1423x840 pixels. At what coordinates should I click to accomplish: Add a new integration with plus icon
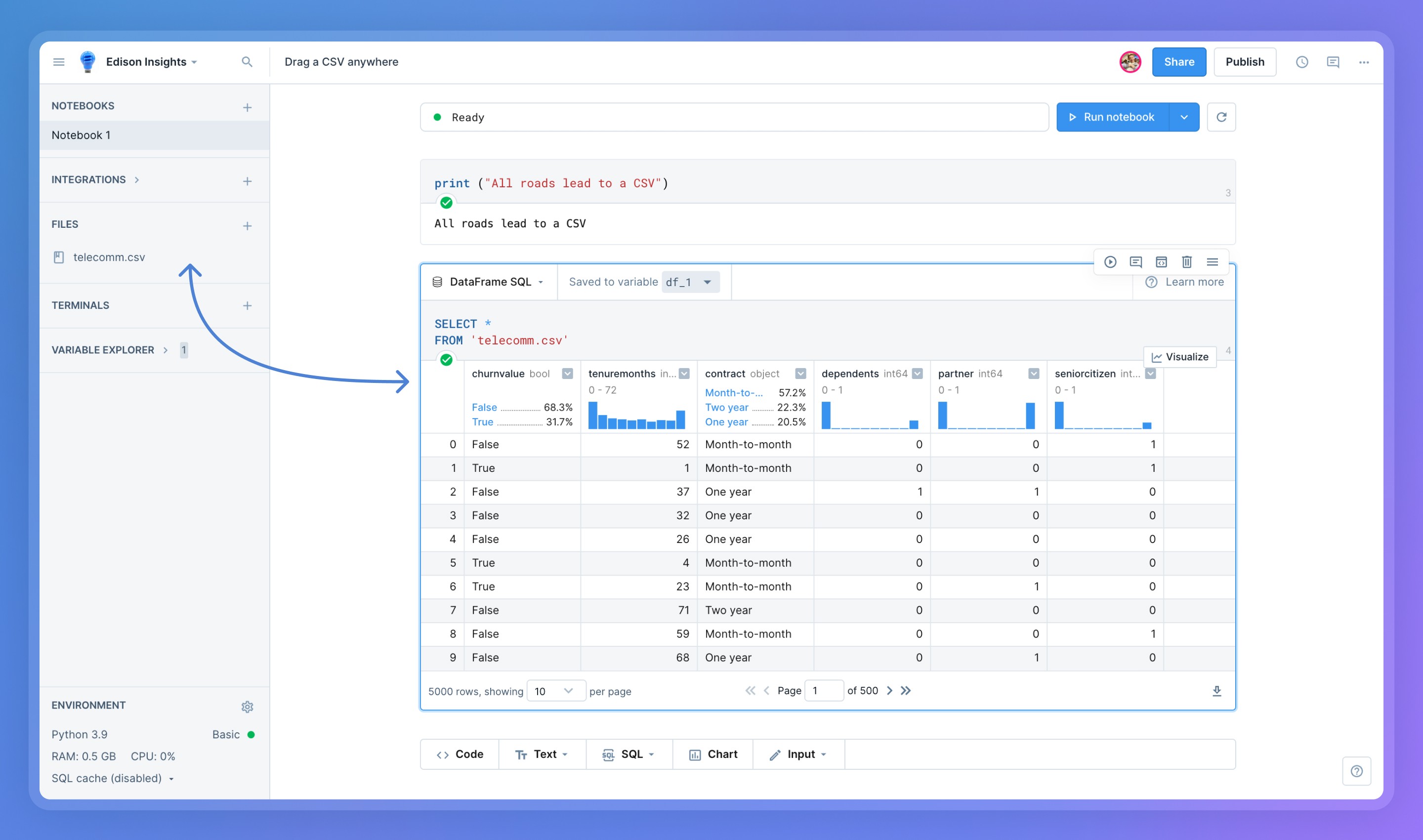click(x=248, y=181)
